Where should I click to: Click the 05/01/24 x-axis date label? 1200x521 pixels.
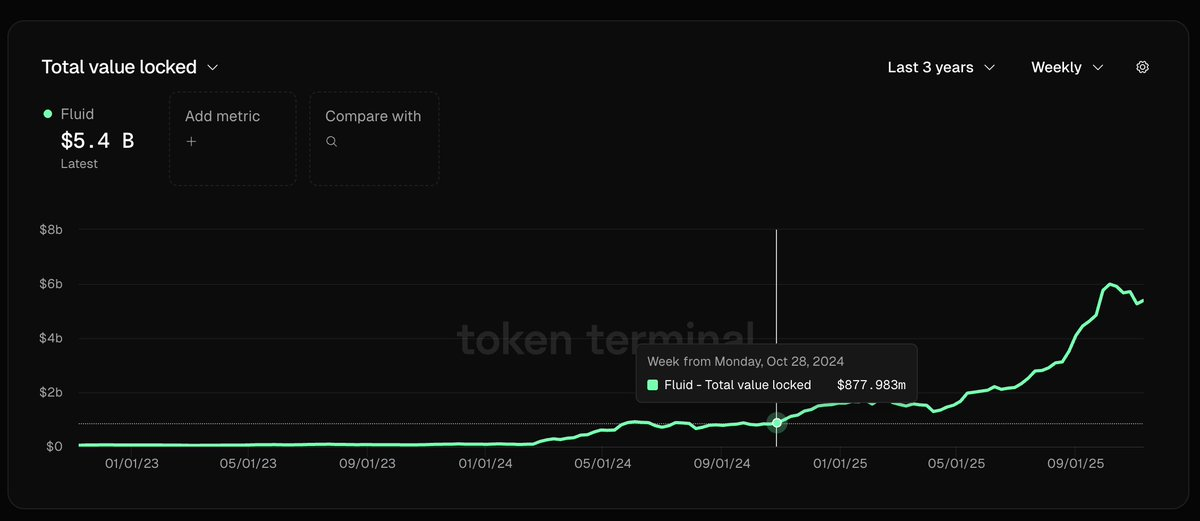pos(603,464)
